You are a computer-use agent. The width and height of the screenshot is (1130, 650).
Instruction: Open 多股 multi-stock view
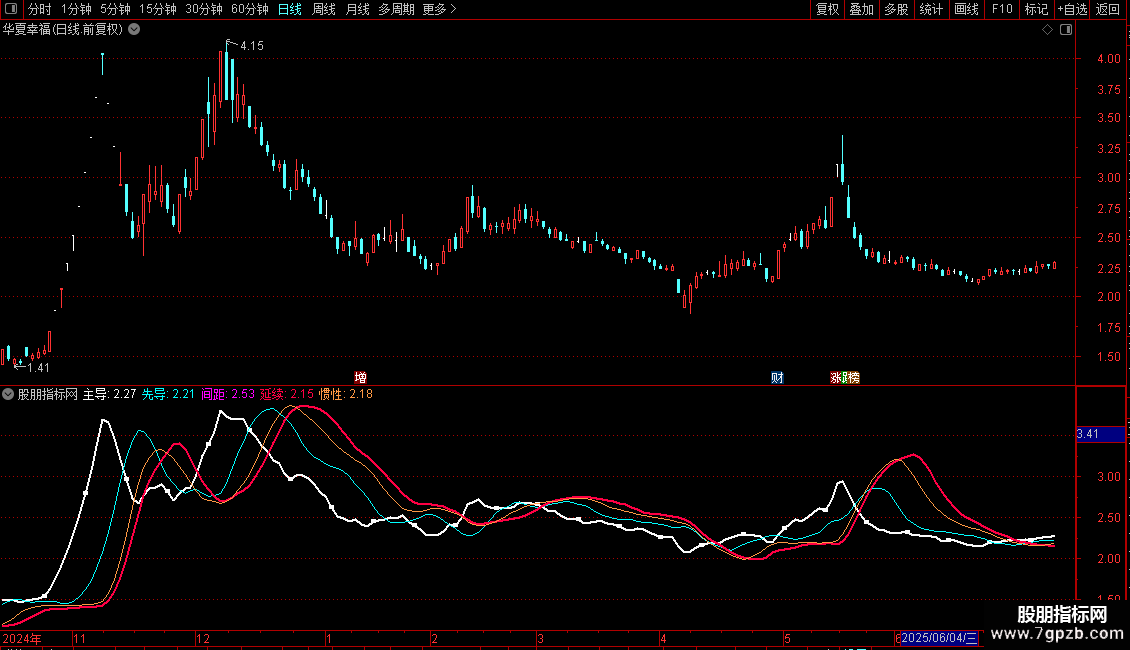[x=896, y=9]
